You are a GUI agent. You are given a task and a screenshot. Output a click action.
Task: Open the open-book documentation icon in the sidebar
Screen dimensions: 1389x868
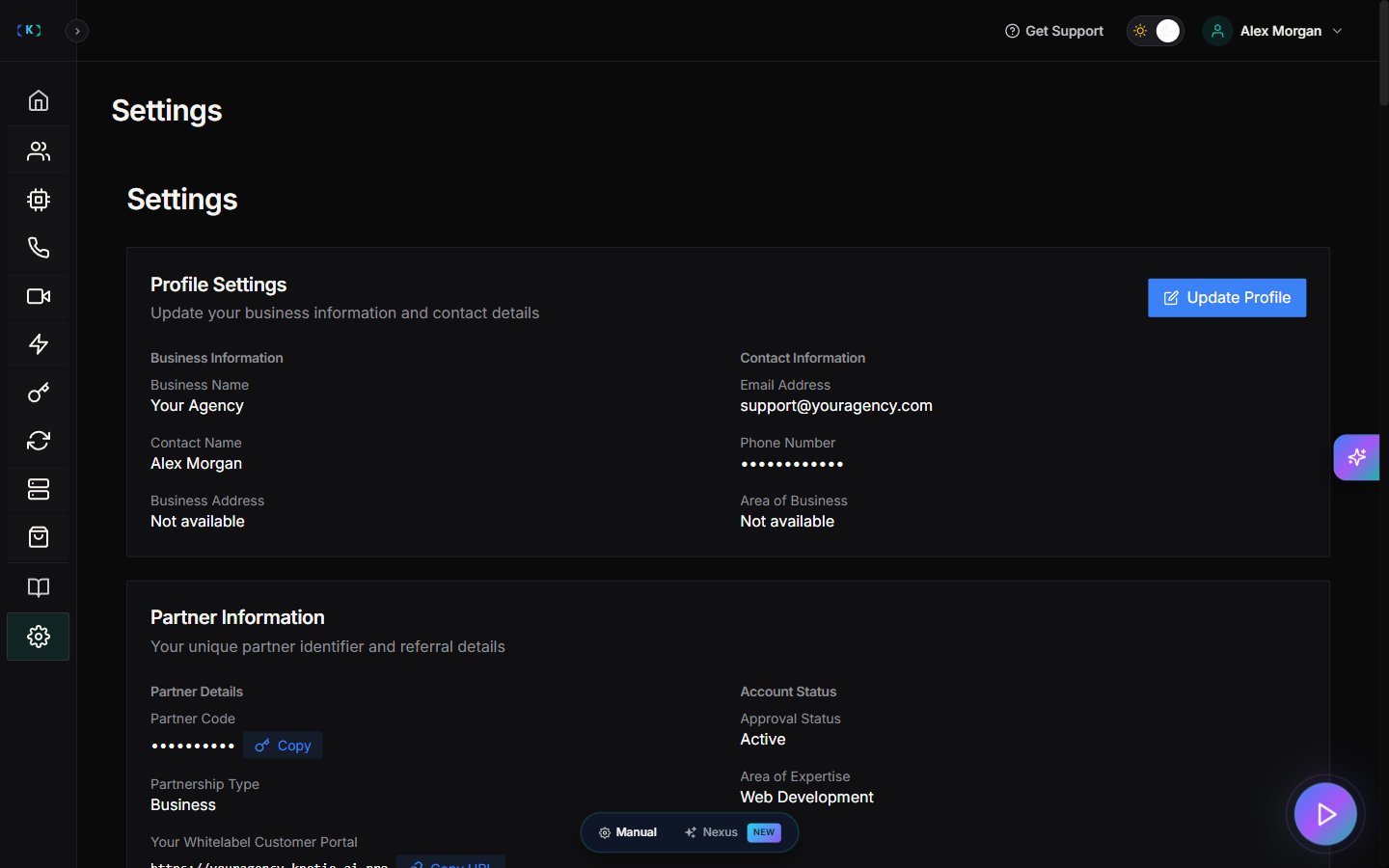point(39,587)
